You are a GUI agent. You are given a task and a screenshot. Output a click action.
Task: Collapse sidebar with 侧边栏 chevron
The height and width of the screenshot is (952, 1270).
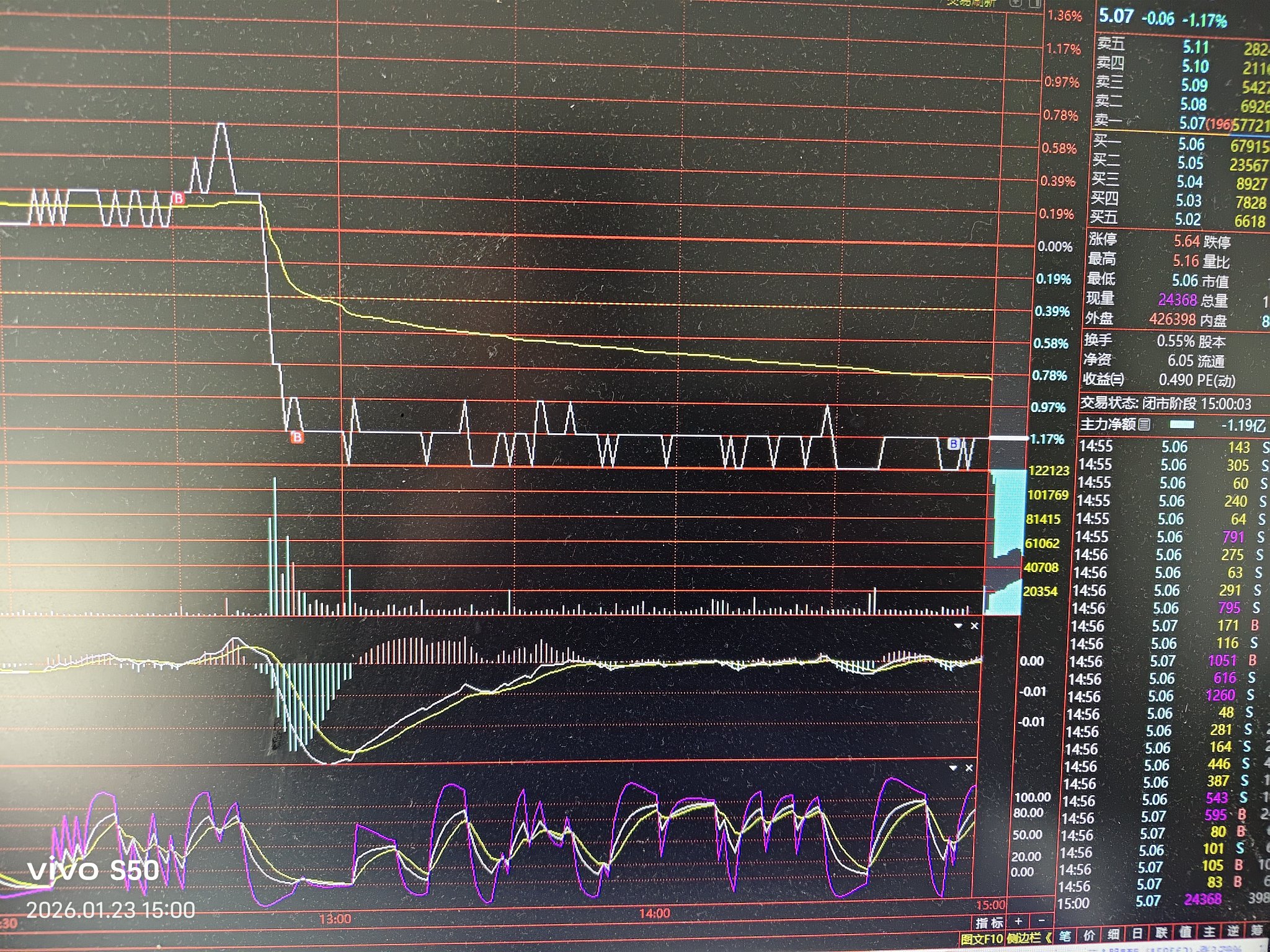(x=1048, y=938)
